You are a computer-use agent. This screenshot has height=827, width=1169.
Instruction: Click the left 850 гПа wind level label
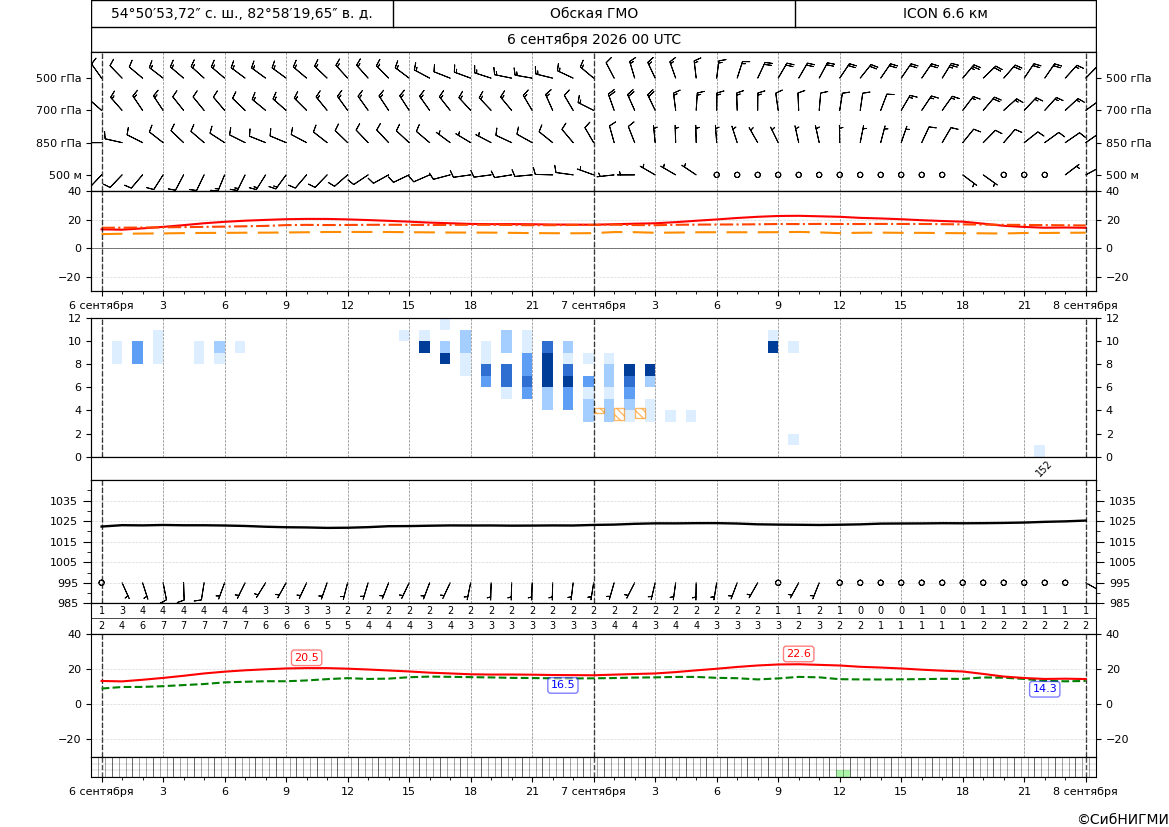point(59,143)
